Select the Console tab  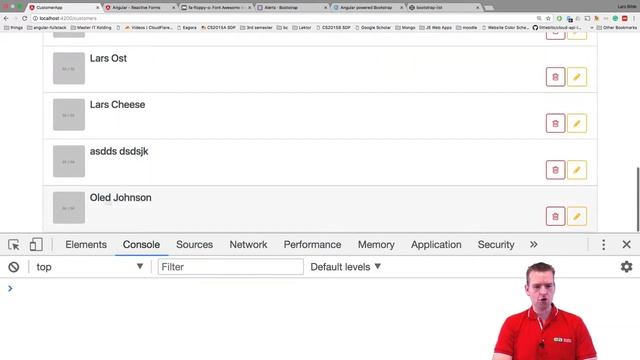point(141,244)
